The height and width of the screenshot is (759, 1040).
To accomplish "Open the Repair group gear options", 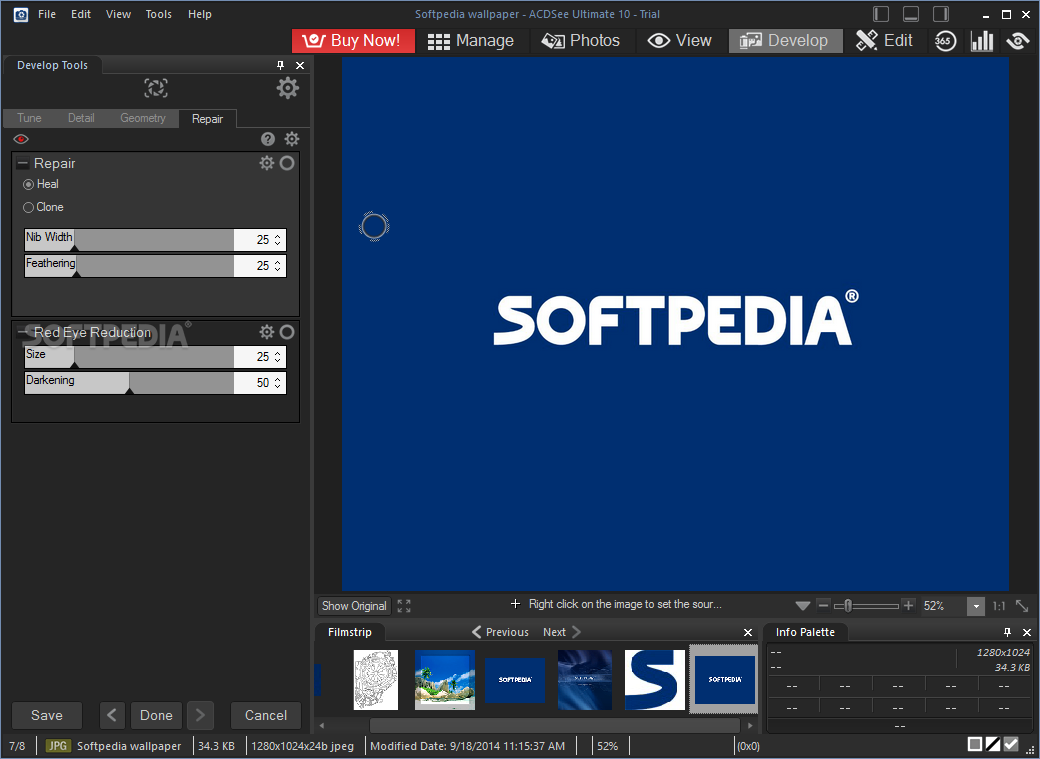I will (267, 163).
